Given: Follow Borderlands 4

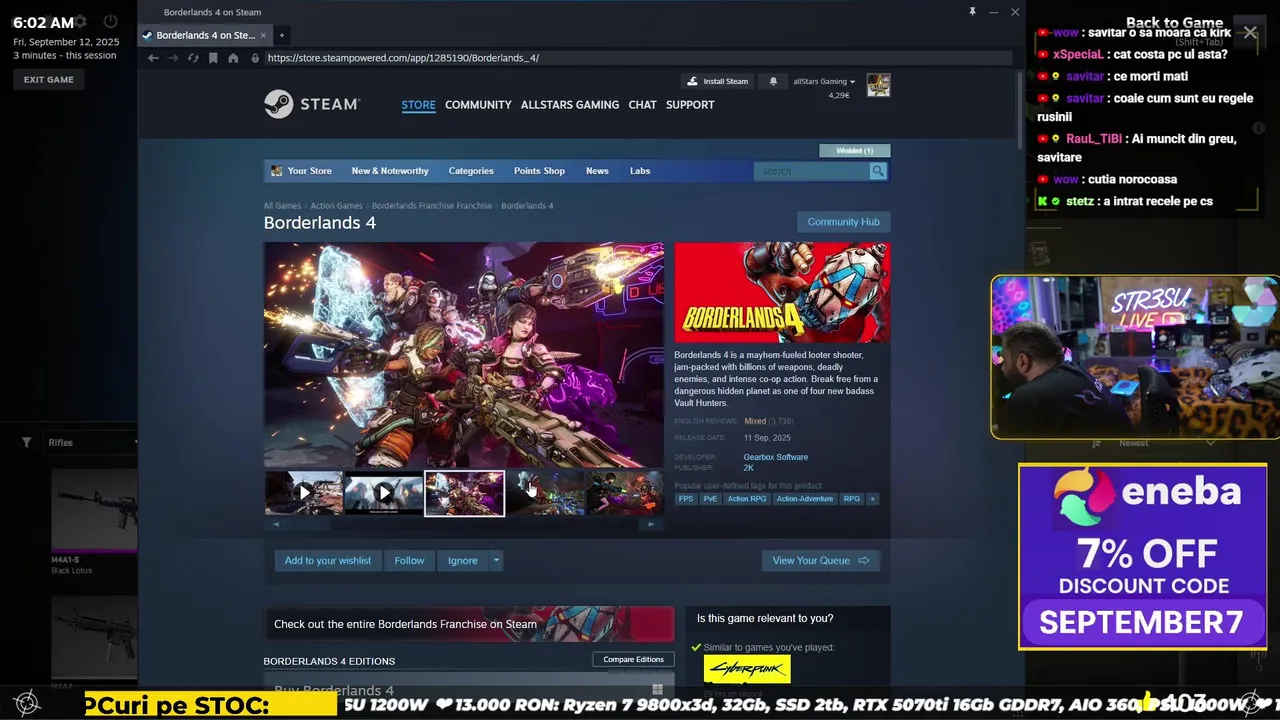Looking at the screenshot, I should click(409, 560).
